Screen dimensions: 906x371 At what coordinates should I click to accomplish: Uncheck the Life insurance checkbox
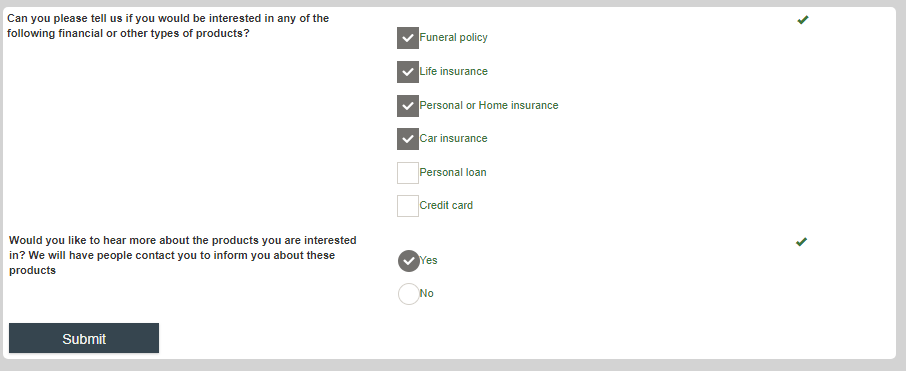click(x=408, y=72)
